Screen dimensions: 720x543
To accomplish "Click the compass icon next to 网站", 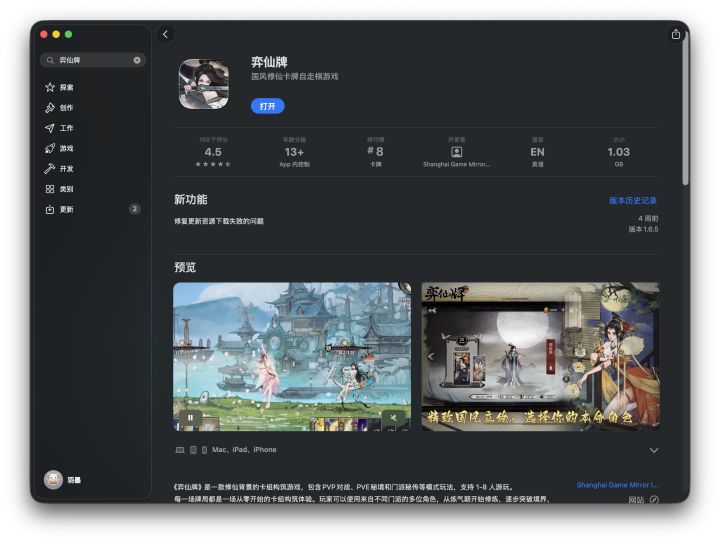I will click(654, 500).
